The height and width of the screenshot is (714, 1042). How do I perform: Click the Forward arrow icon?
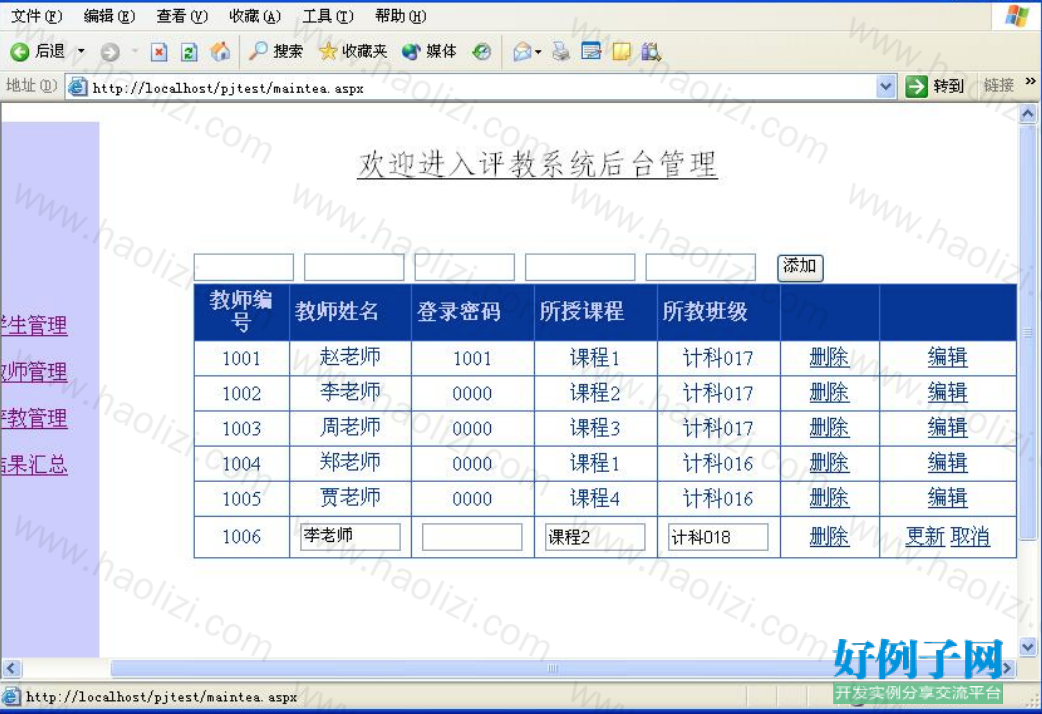[x=110, y=52]
